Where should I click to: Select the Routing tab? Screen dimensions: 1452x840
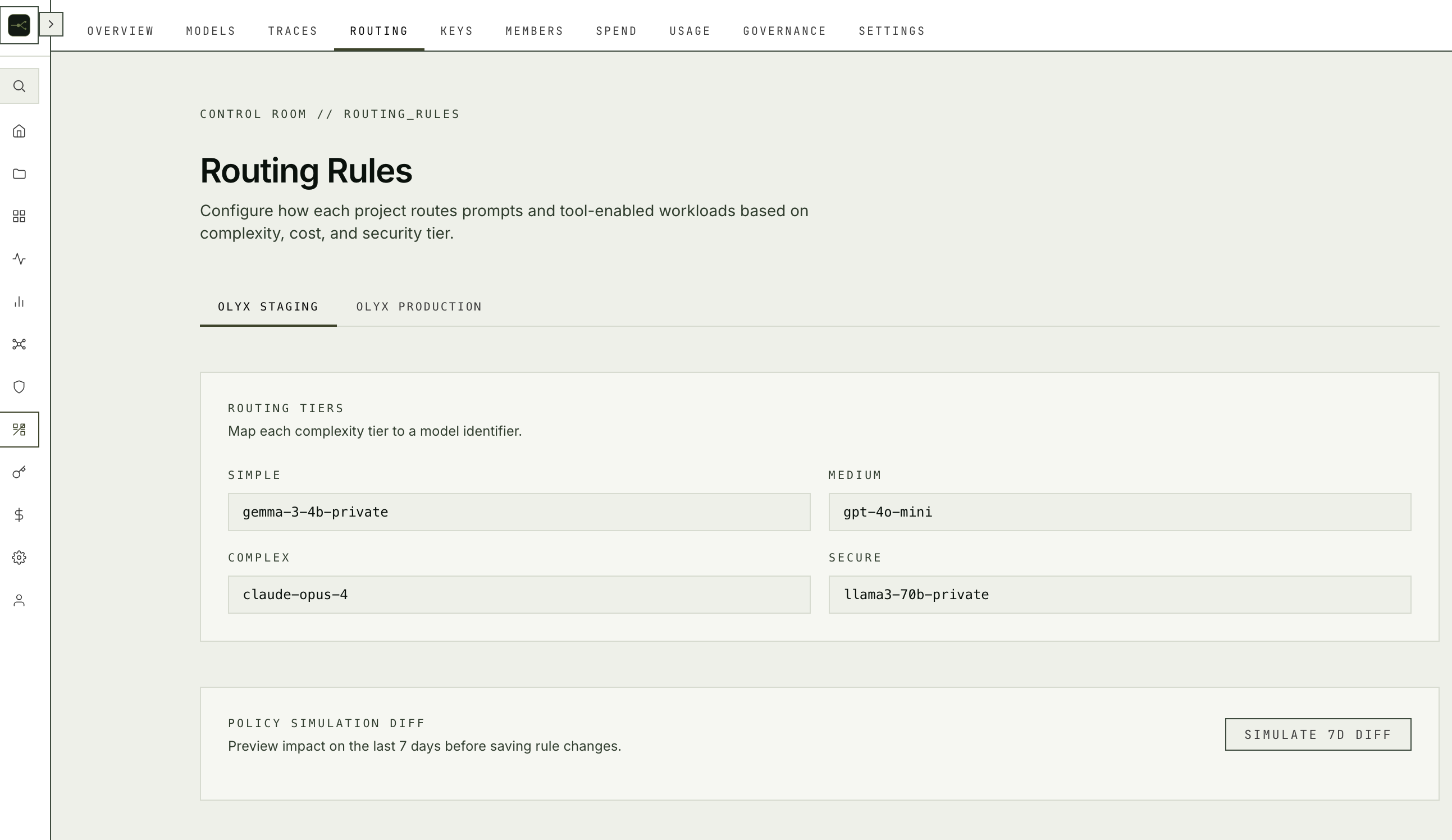coord(379,31)
